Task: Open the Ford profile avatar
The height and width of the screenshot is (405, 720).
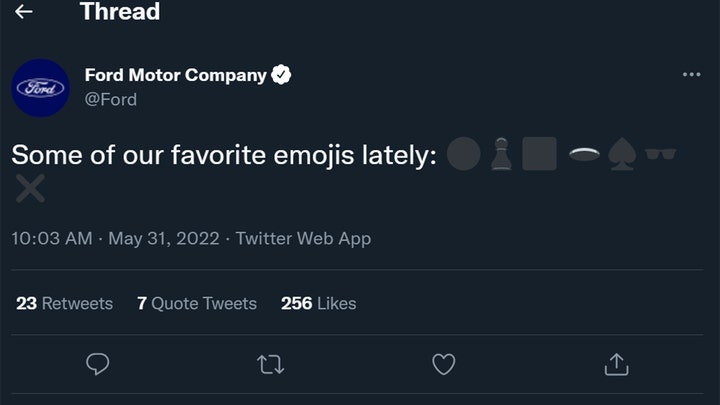Action: click(40, 88)
